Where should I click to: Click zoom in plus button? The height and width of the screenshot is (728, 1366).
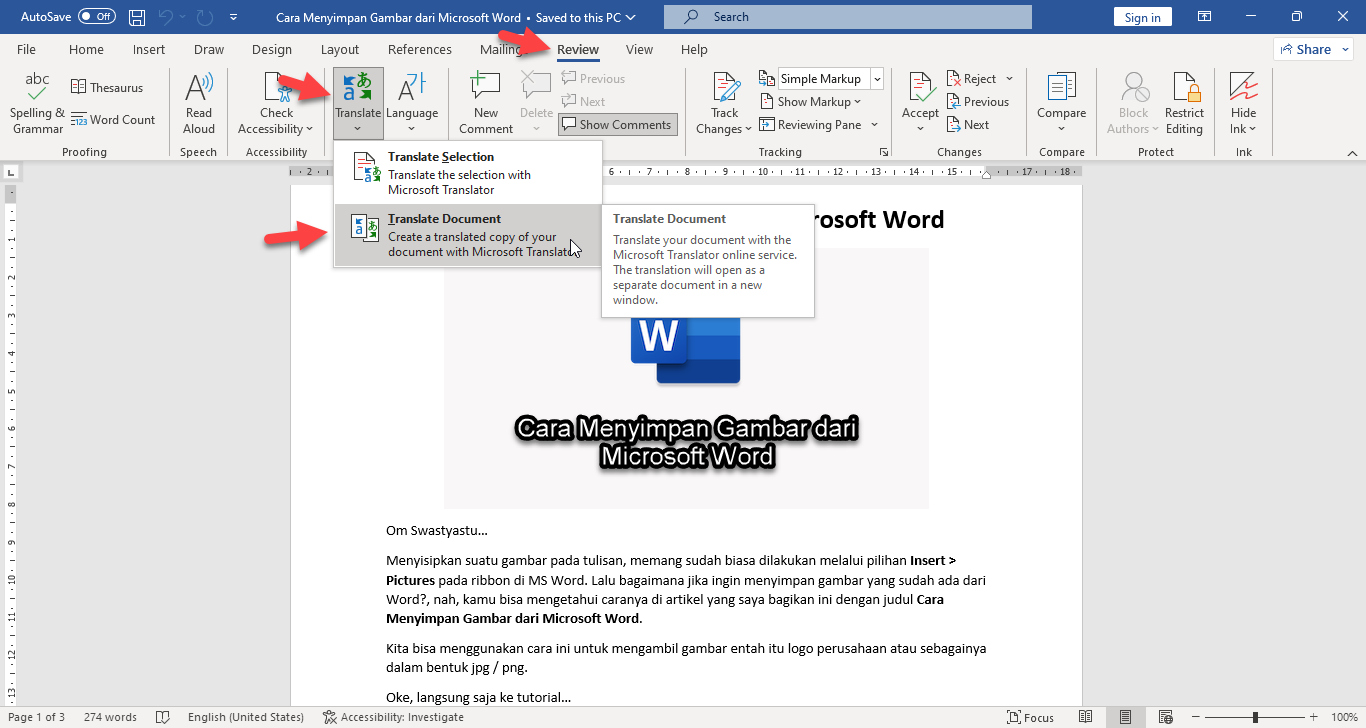tap(1314, 717)
